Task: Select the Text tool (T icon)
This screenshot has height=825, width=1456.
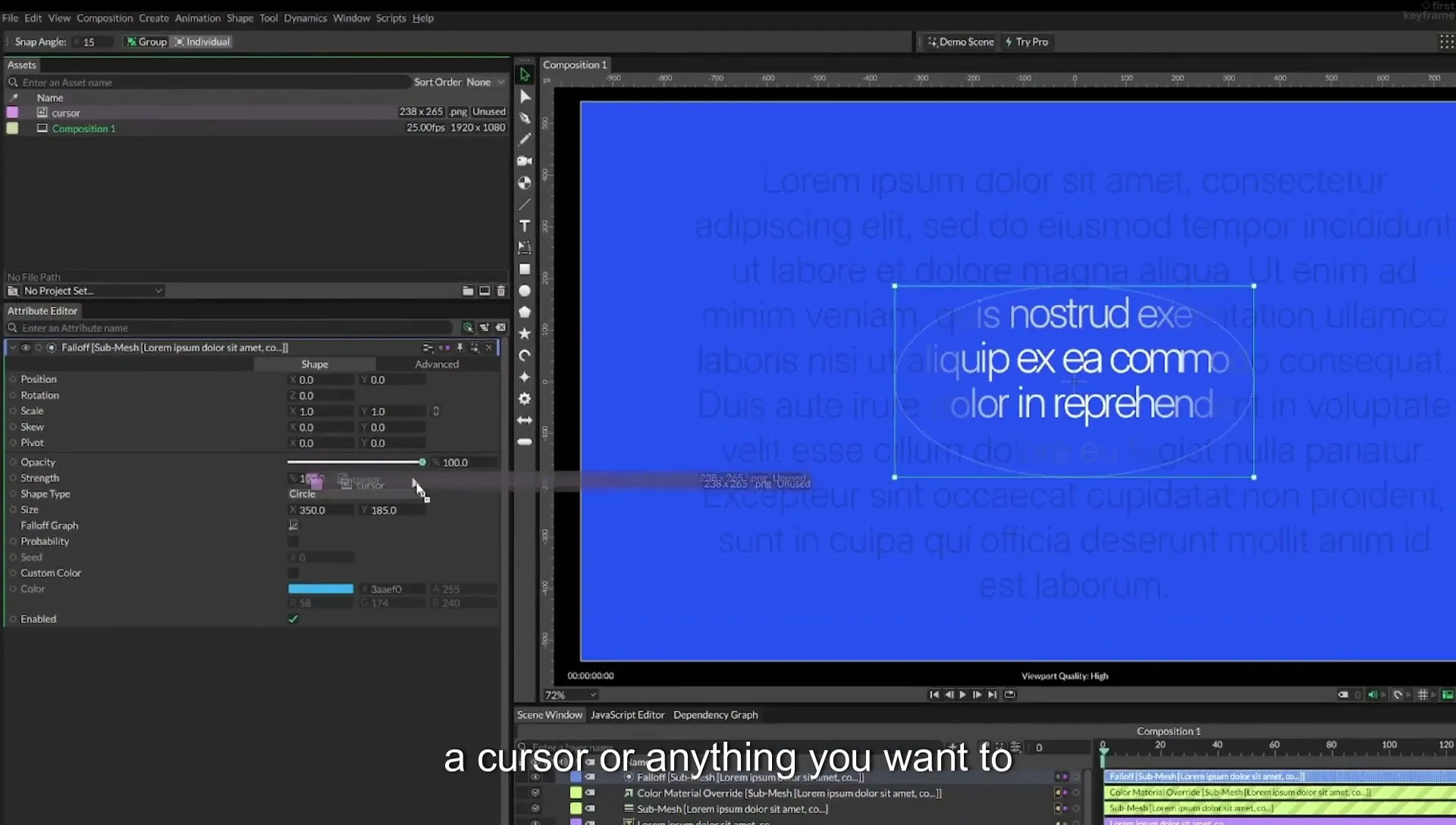Action: pyautogui.click(x=524, y=226)
